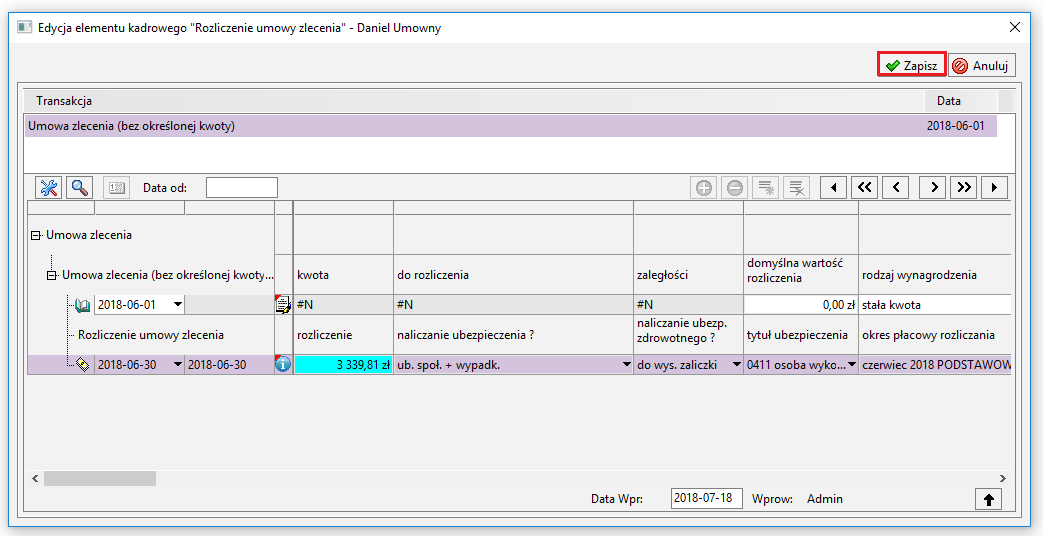This screenshot has width=1043, height=536.
Task: Open the ub. społ. + wypadk. dropdown
Action: point(626,364)
